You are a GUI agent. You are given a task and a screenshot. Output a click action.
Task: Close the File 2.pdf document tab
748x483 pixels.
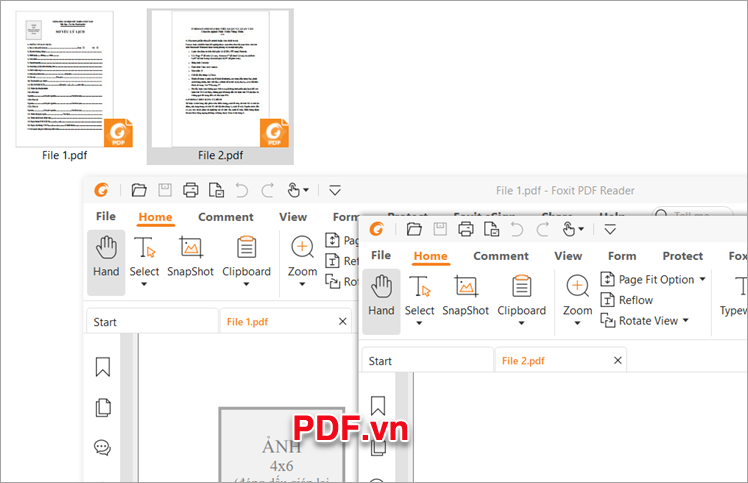click(618, 361)
